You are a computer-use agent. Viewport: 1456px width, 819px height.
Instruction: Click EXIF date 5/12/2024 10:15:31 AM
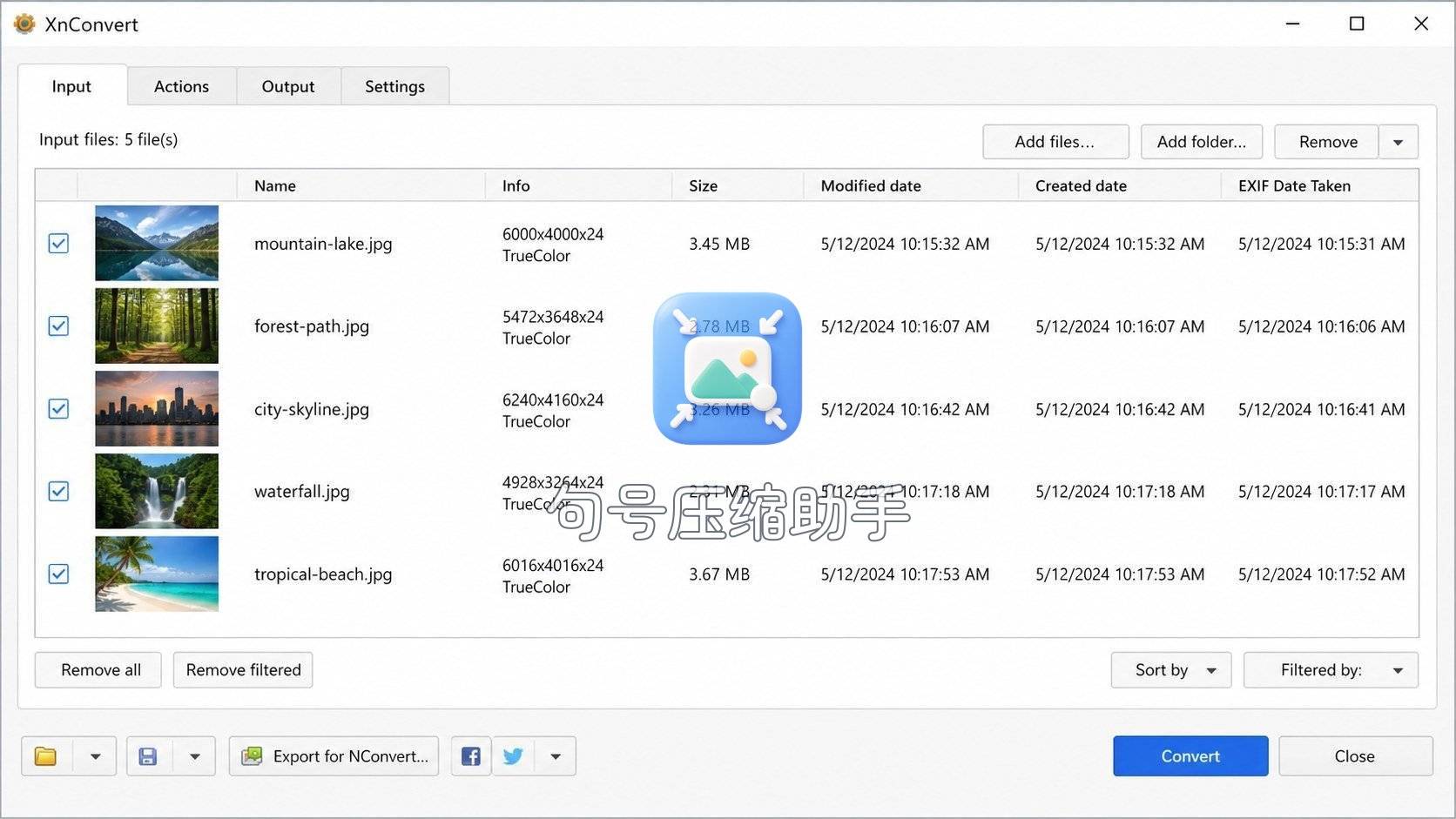tap(1322, 245)
